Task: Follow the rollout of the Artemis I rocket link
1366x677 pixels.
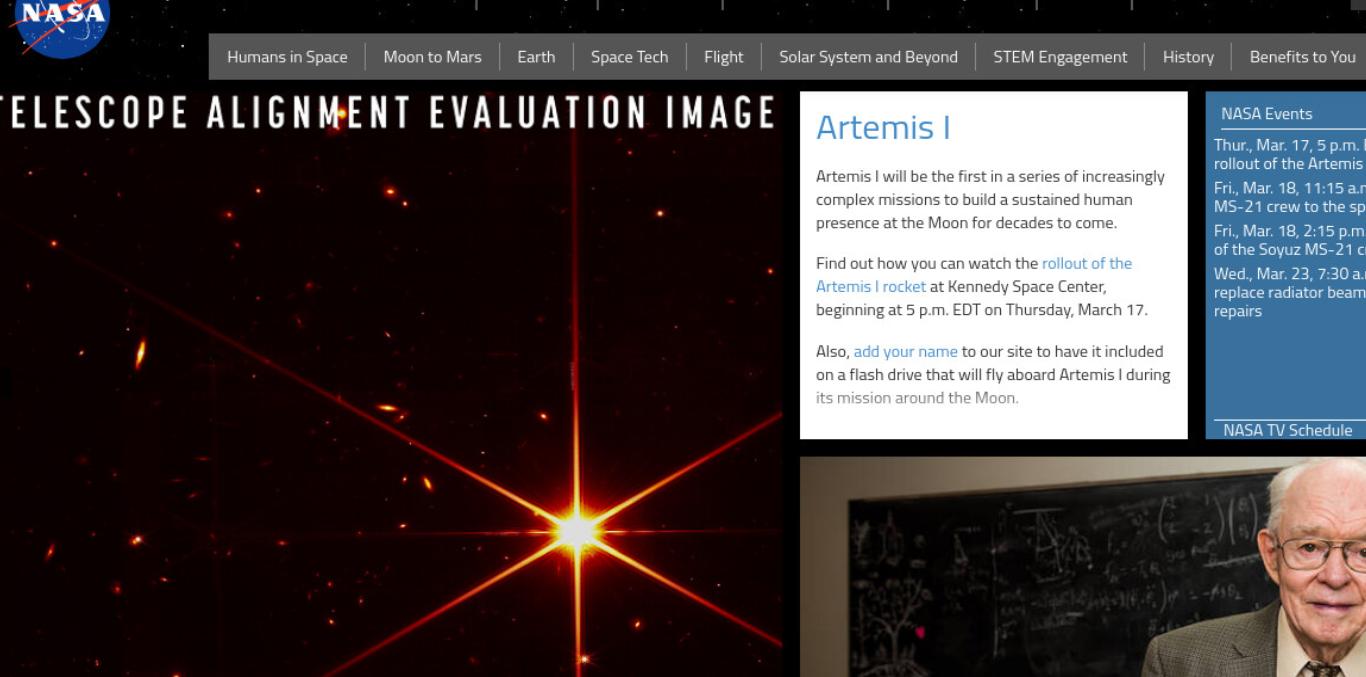Action: [974, 275]
